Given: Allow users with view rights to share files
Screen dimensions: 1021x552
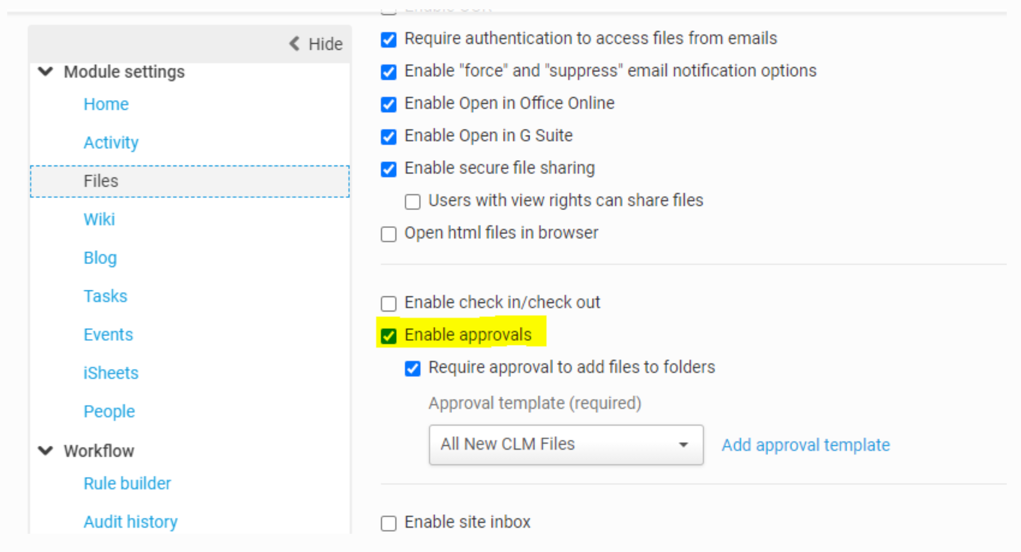Looking at the screenshot, I should (x=413, y=201).
